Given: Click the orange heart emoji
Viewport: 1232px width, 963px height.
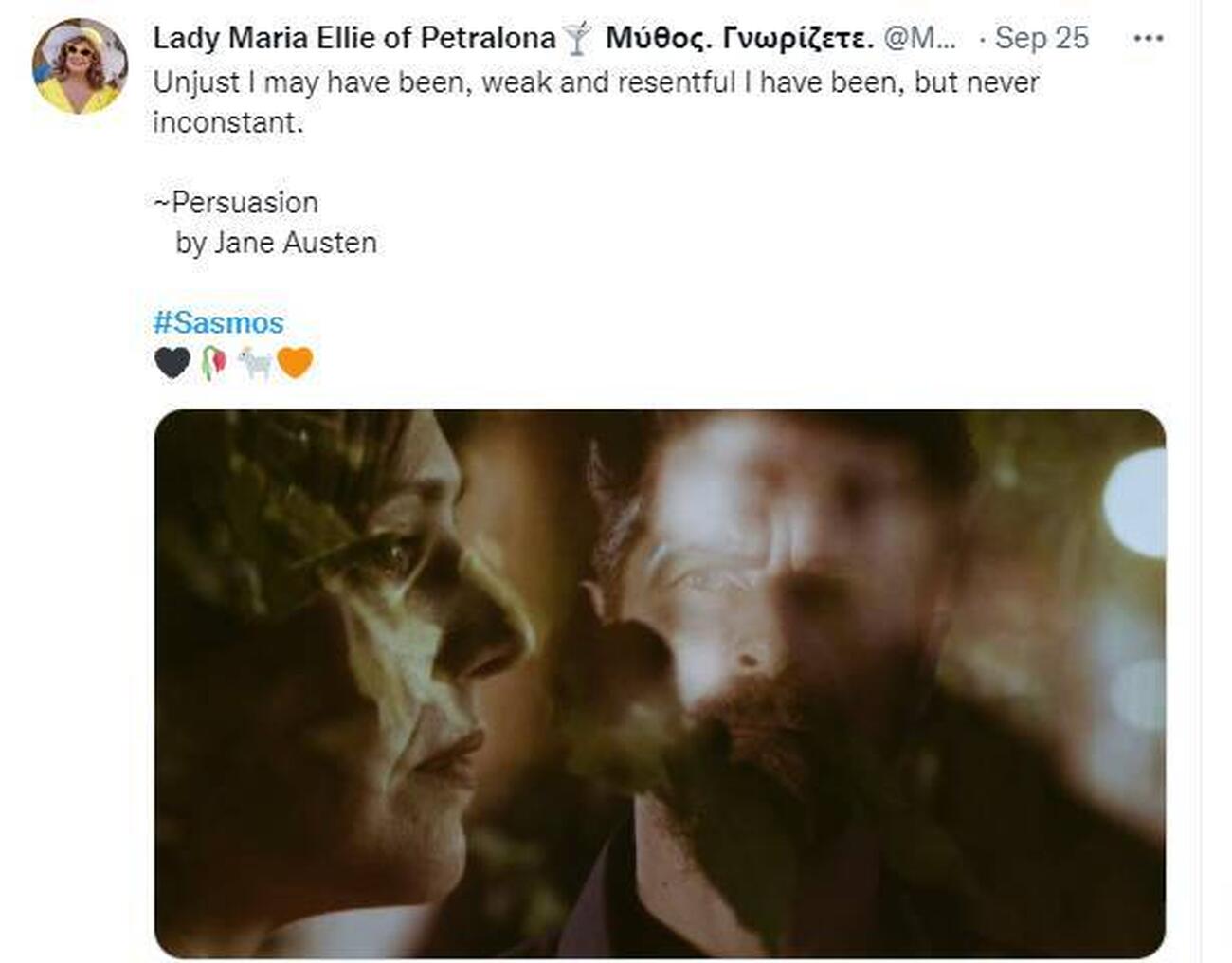Looking at the screenshot, I should 295,362.
